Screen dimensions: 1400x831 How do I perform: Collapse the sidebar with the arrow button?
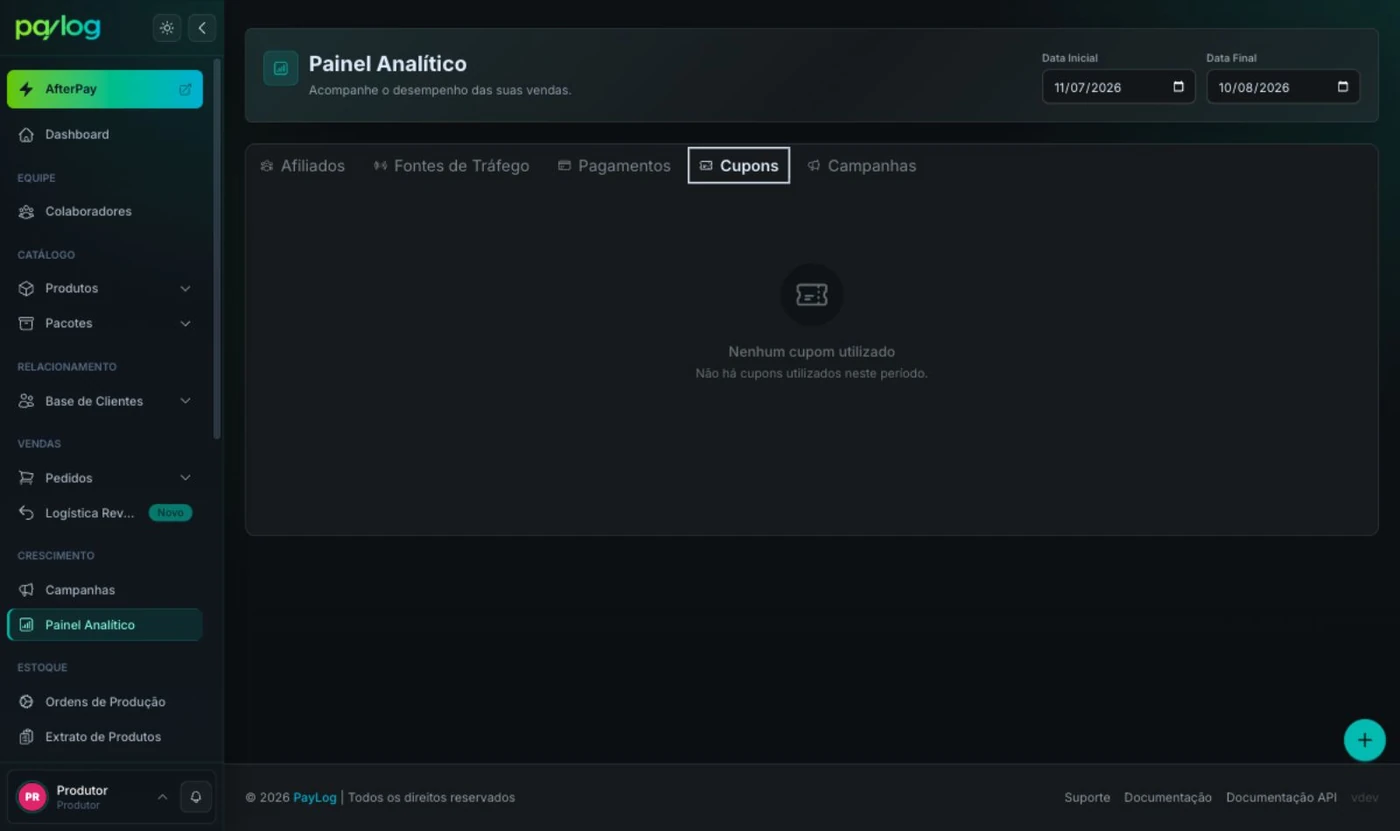point(202,28)
